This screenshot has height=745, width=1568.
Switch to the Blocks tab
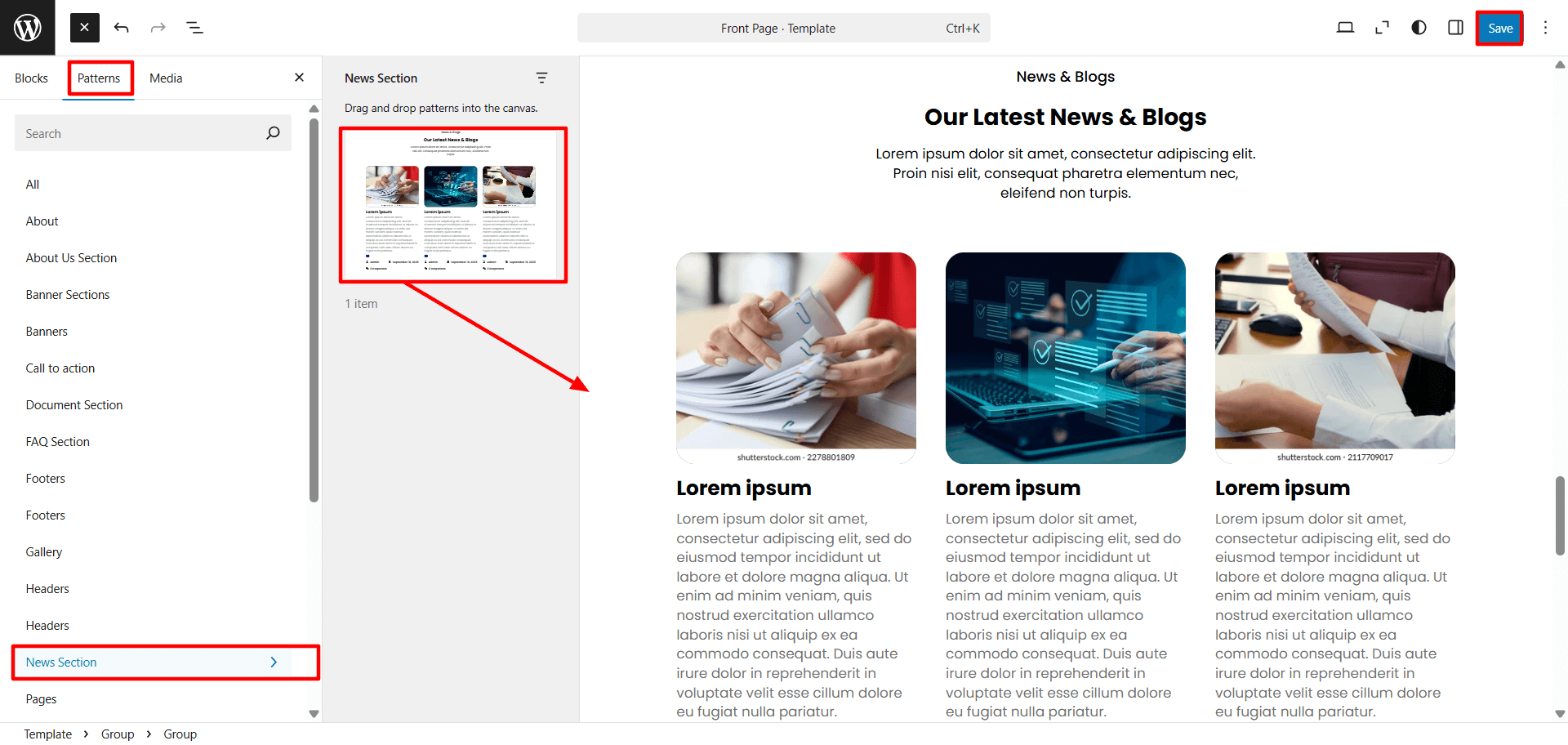[x=31, y=78]
